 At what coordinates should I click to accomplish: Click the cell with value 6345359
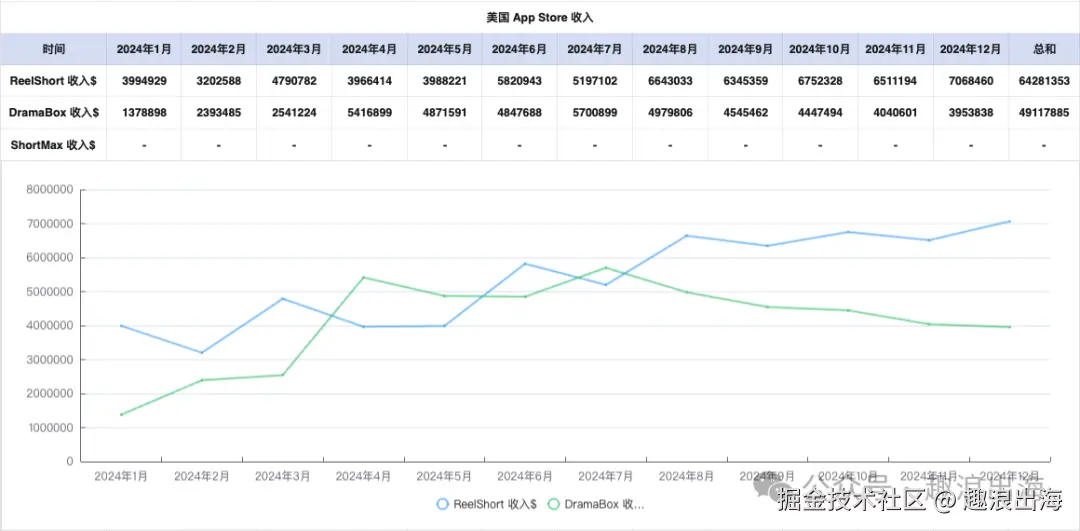(745, 81)
